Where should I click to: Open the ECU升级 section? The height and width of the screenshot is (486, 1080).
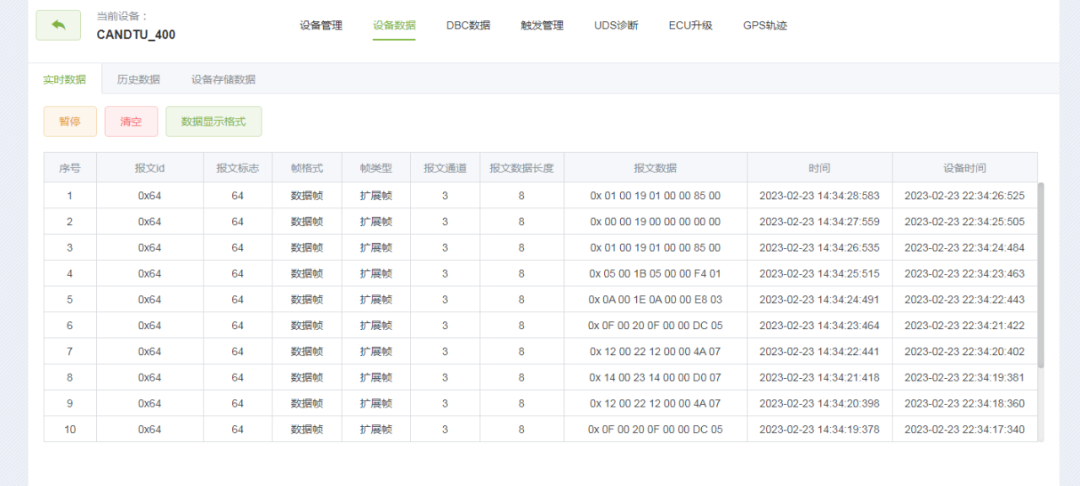click(x=690, y=26)
